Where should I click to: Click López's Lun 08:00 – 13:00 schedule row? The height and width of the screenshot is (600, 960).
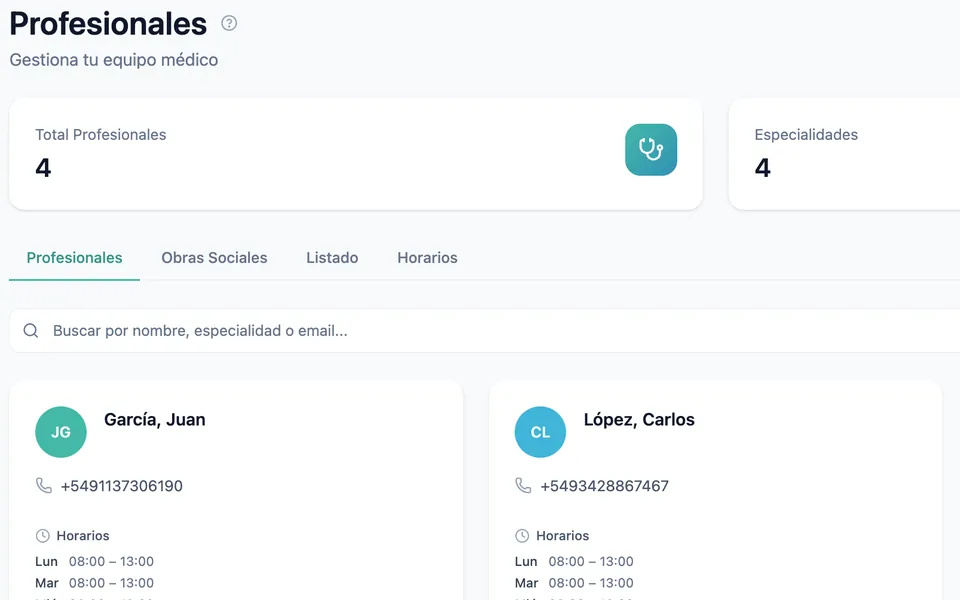pos(574,561)
